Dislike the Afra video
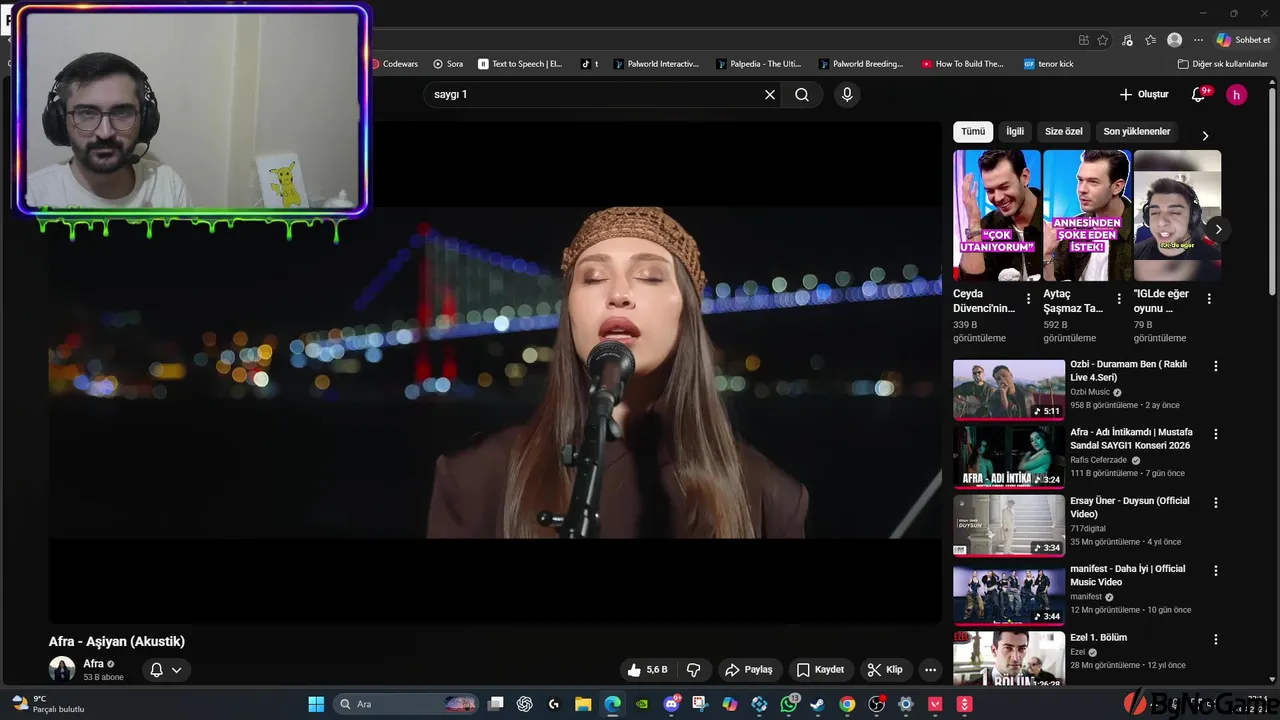The image size is (1280, 720). coord(694,670)
